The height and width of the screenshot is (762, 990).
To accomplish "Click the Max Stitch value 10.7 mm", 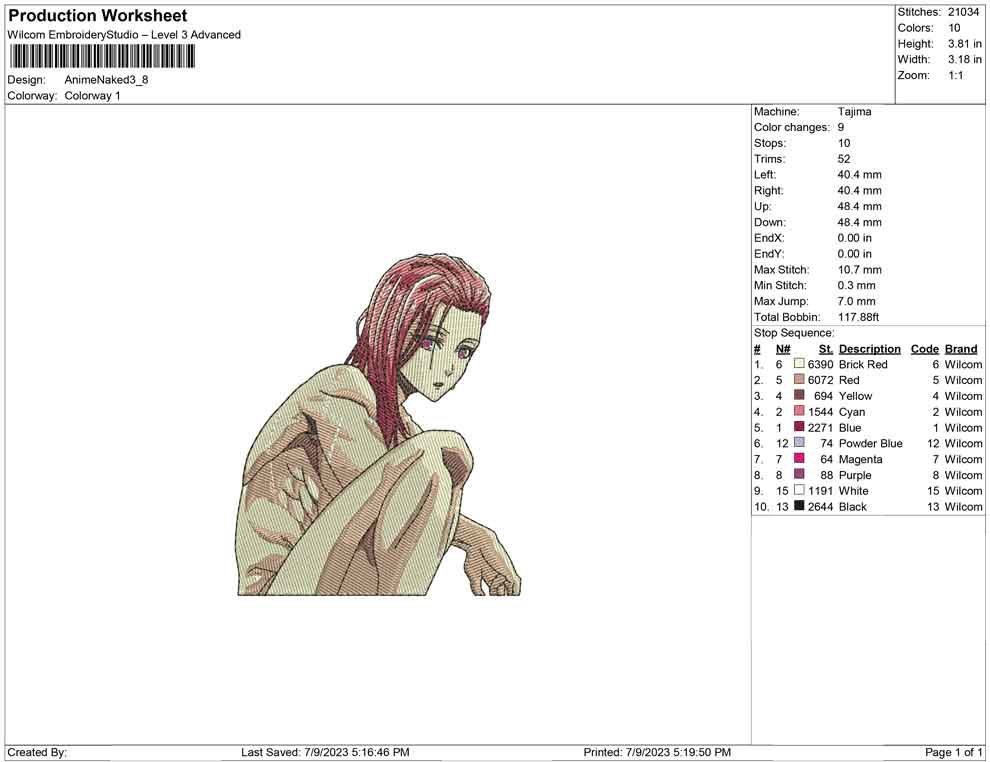I will [860, 270].
